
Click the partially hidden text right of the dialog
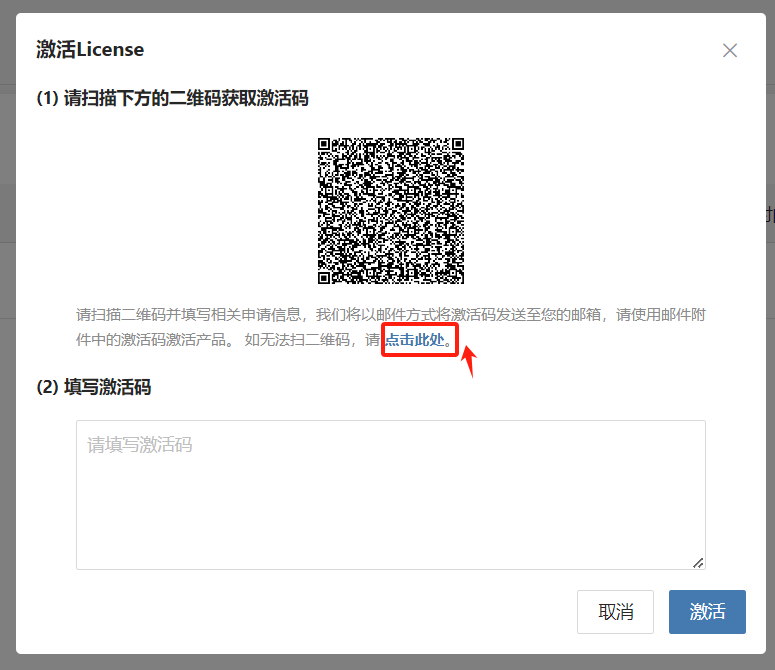(771, 215)
